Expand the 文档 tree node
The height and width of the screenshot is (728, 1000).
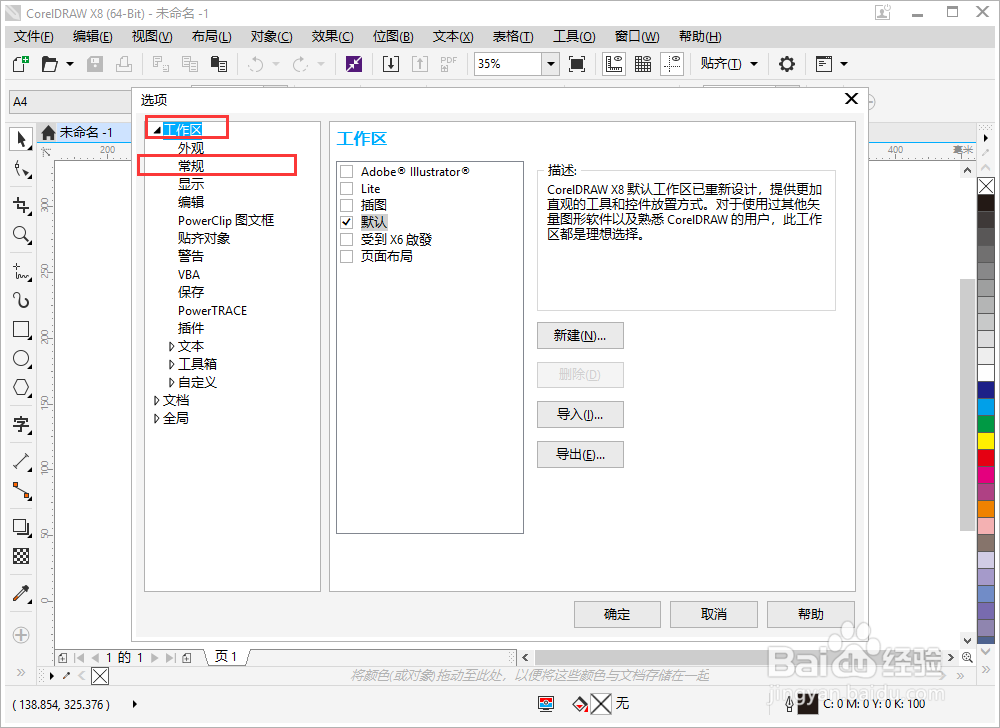click(156, 400)
